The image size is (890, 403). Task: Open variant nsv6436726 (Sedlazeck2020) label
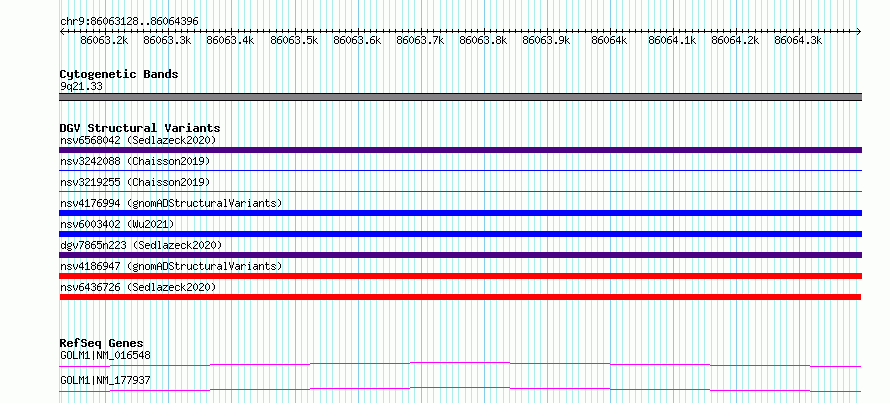click(138, 287)
